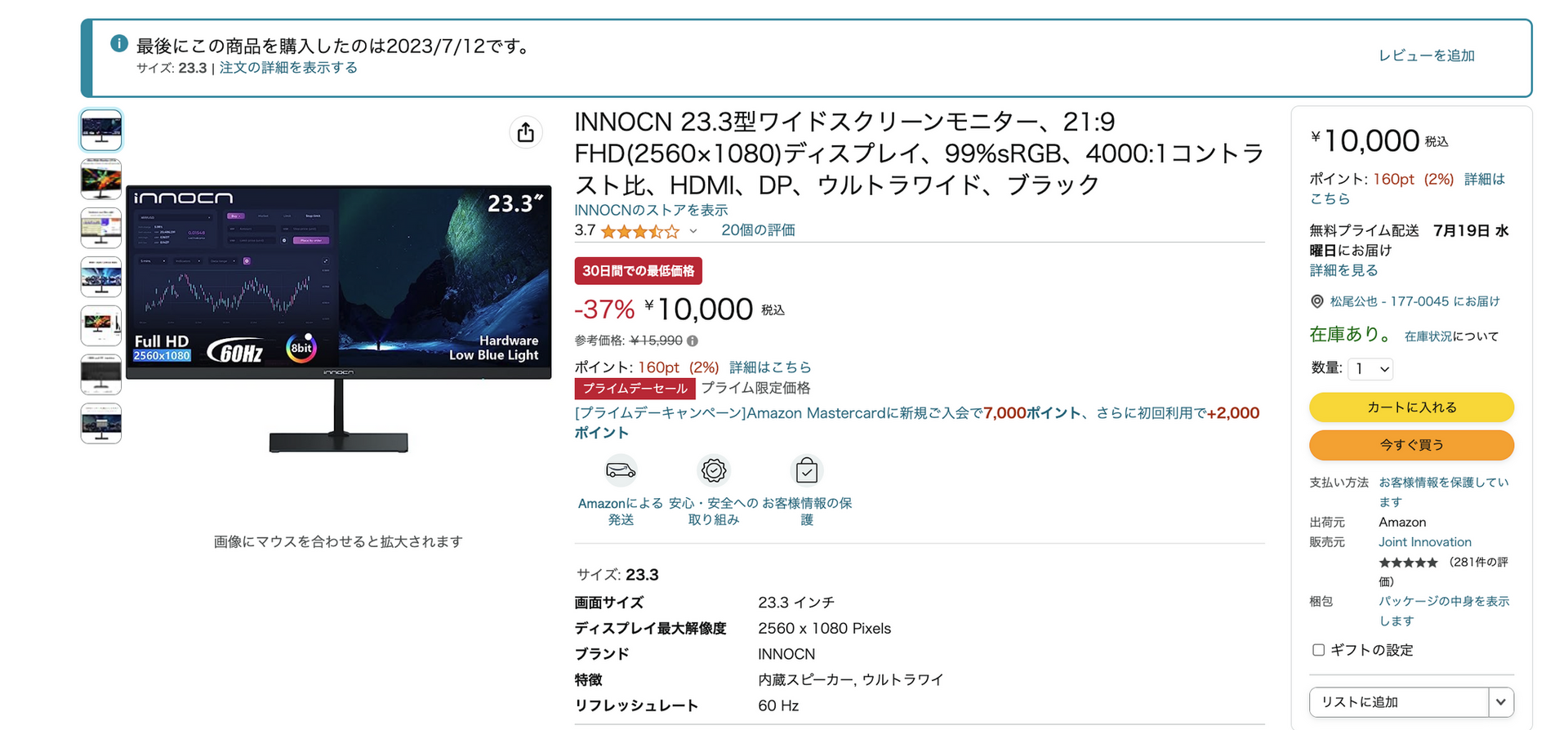The width and height of the screenshot is (1568, 730).
Task: Open the 20個の評価 ratings link
Action: click(x=758, y=230)
